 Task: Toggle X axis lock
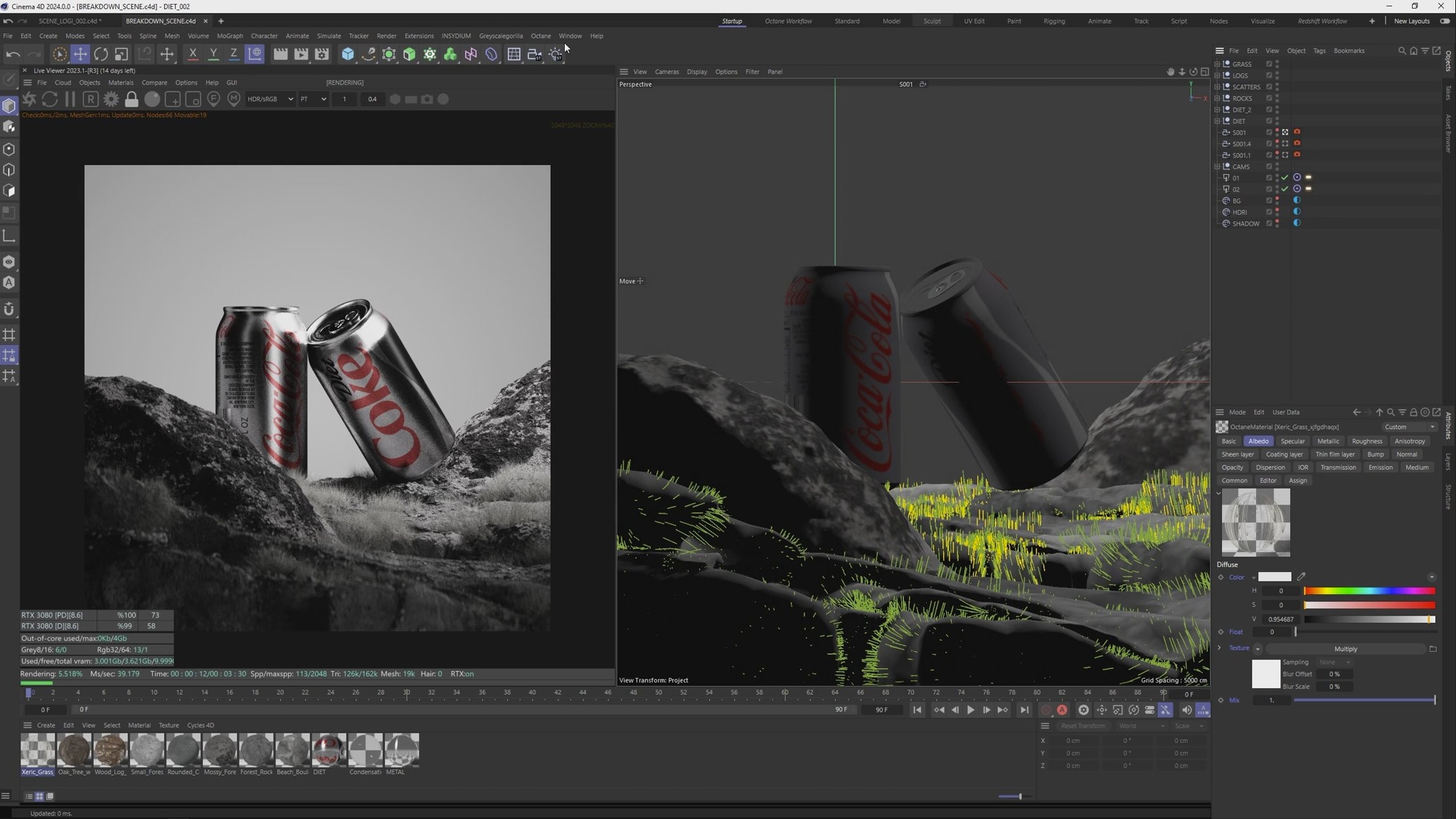click(x=193, y=54)
